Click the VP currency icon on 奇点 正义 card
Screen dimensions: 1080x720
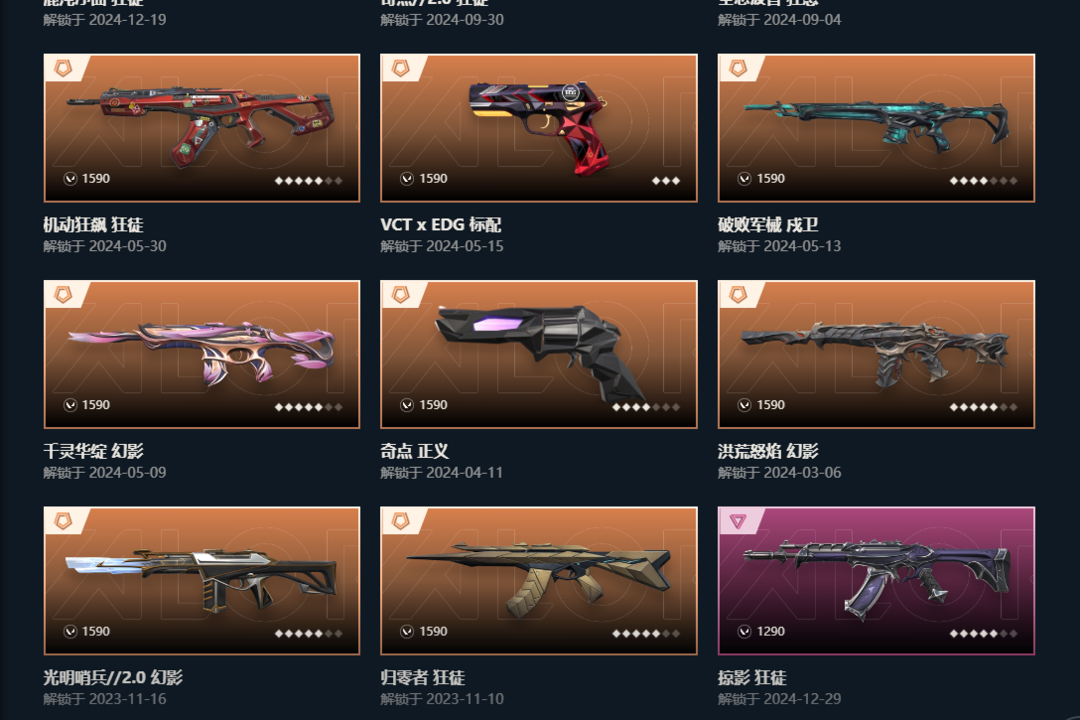pyautogui.click(x=407, y=405)
